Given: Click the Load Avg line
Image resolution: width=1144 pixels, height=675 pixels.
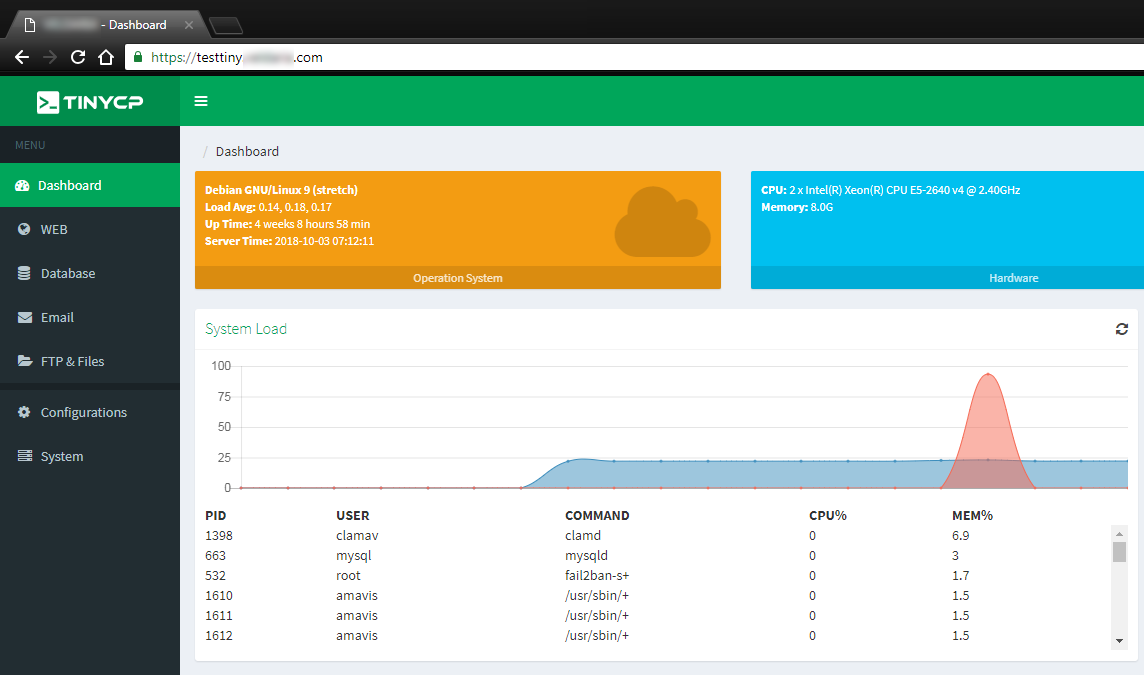Looking at the screenshot, I should tap(268, 207).
